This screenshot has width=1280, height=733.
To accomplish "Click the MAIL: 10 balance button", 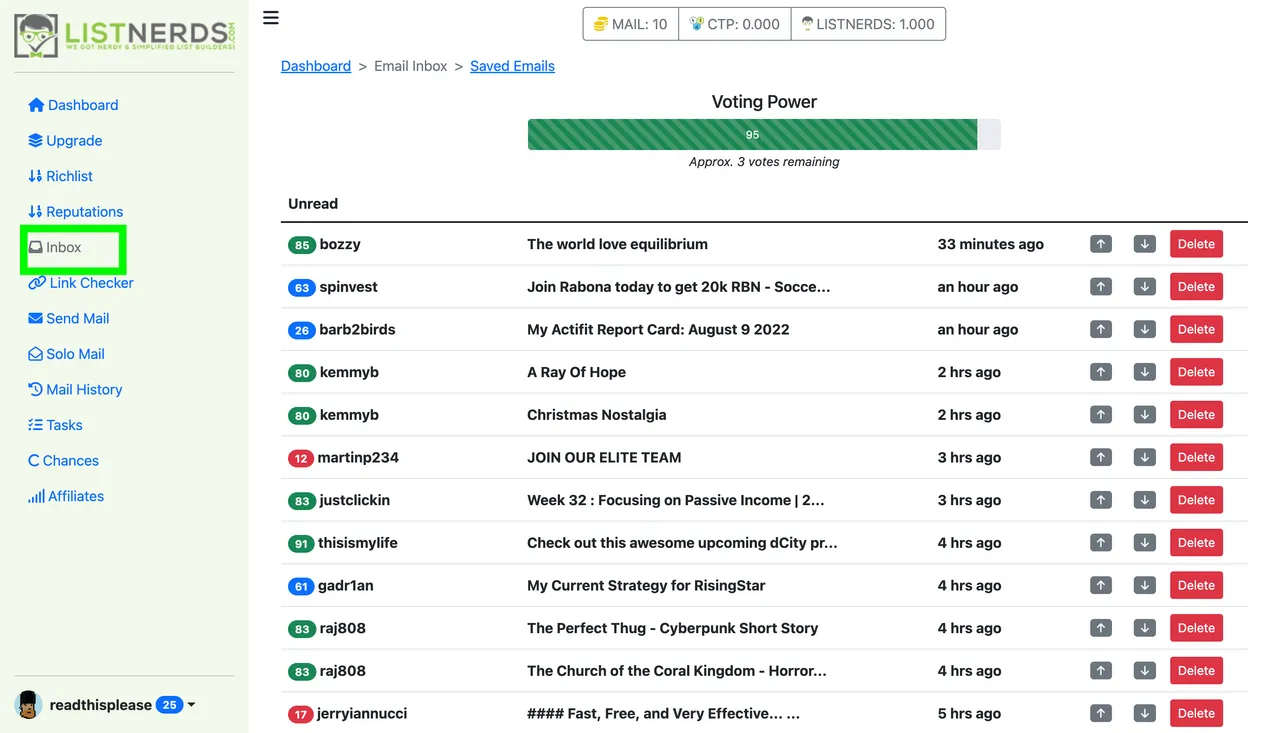I will (631, 24).
